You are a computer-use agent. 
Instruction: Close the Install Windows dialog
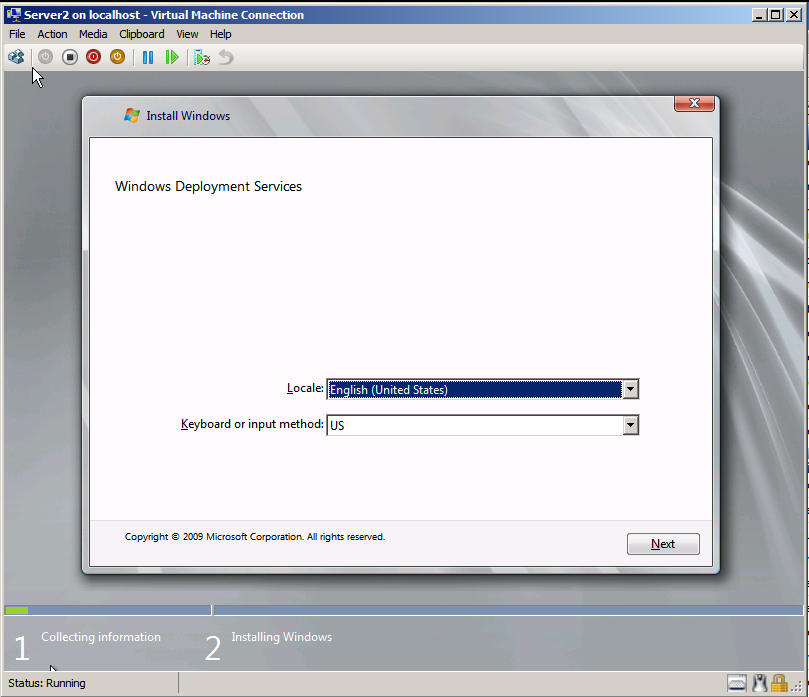click(694, 103)
